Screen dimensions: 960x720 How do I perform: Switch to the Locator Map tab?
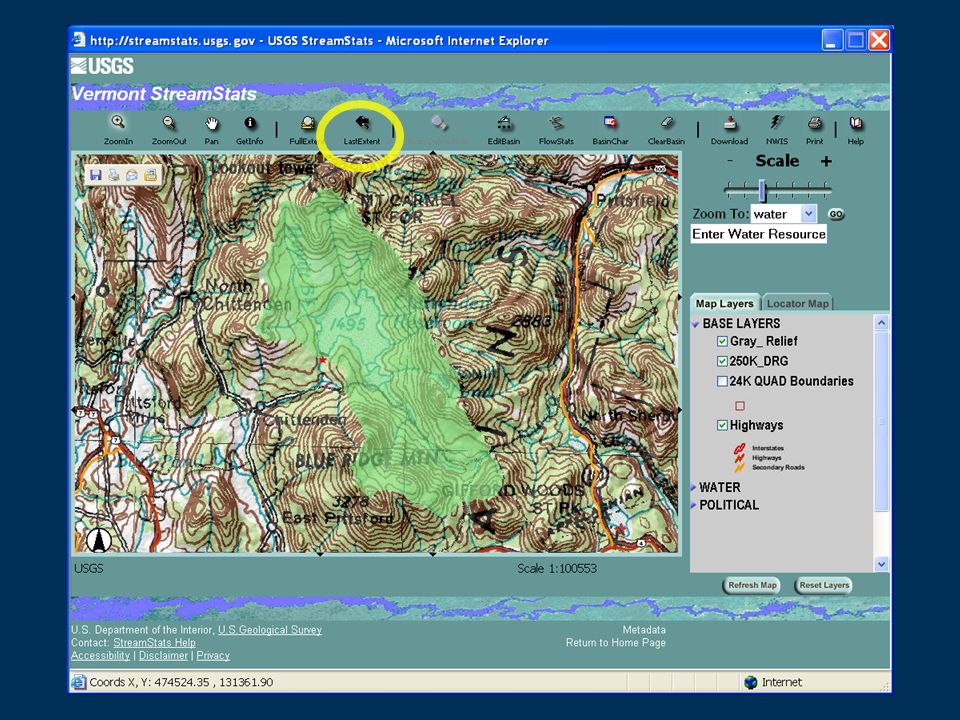tap(797, 303)
